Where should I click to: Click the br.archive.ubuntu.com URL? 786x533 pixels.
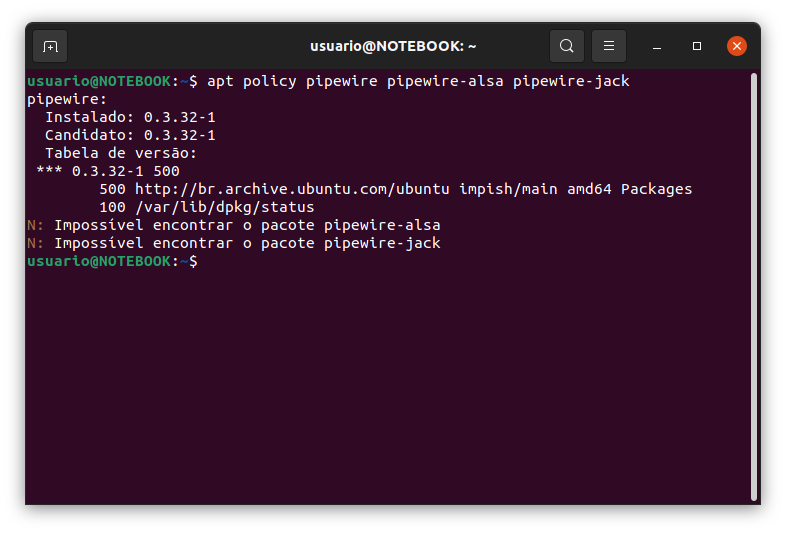click(x=292, y=190)
